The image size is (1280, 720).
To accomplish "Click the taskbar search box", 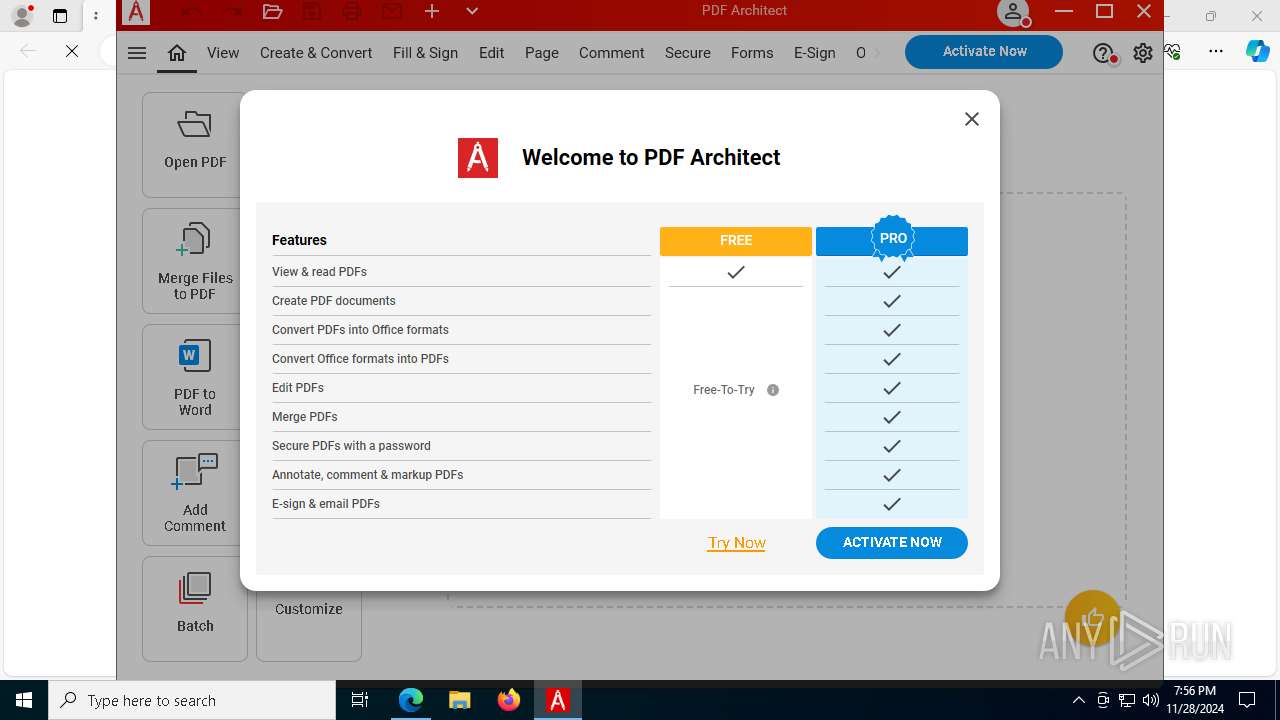I will 192,700.
